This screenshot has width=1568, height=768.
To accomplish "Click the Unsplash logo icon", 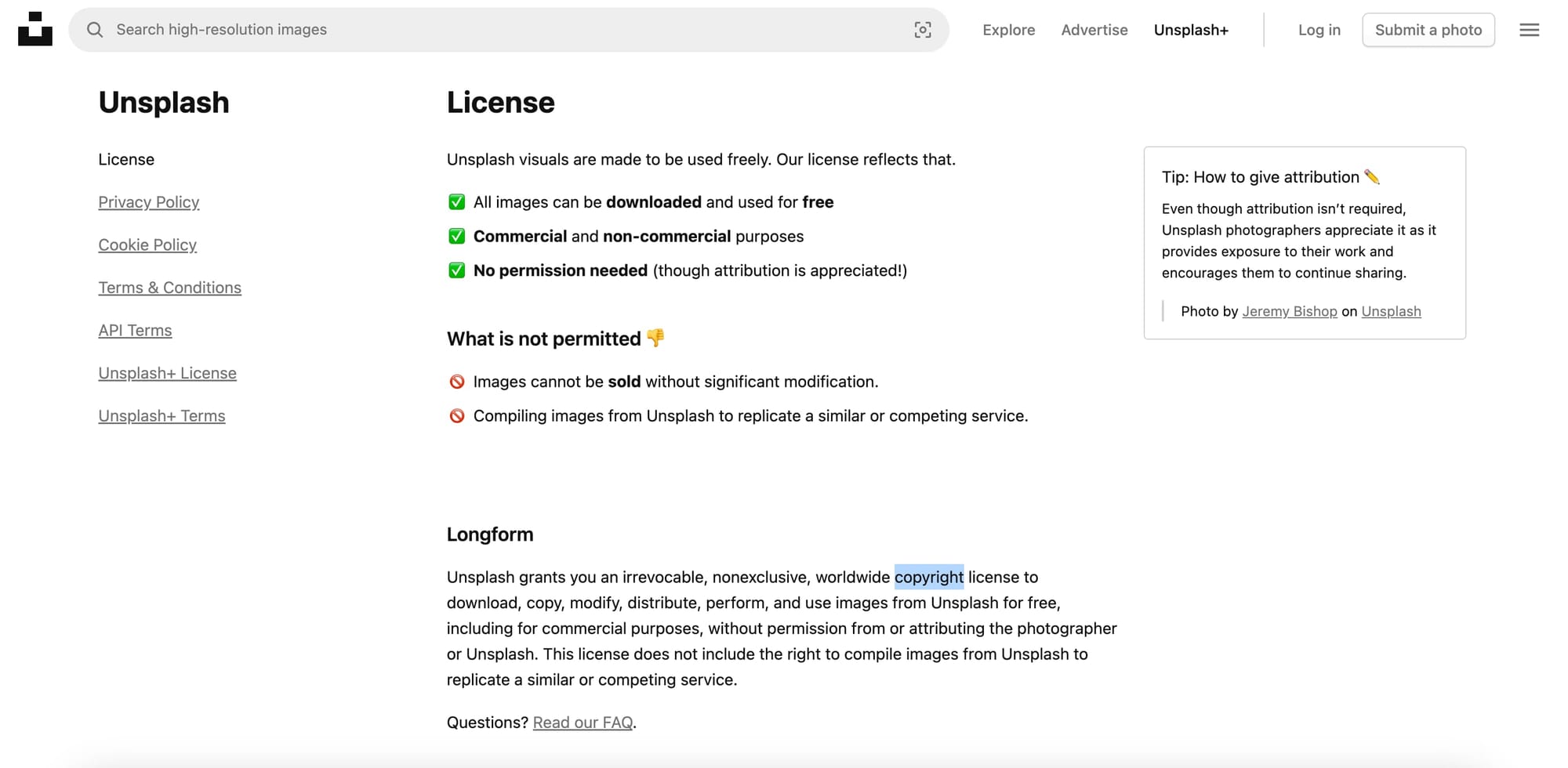I will pos(35,29).
